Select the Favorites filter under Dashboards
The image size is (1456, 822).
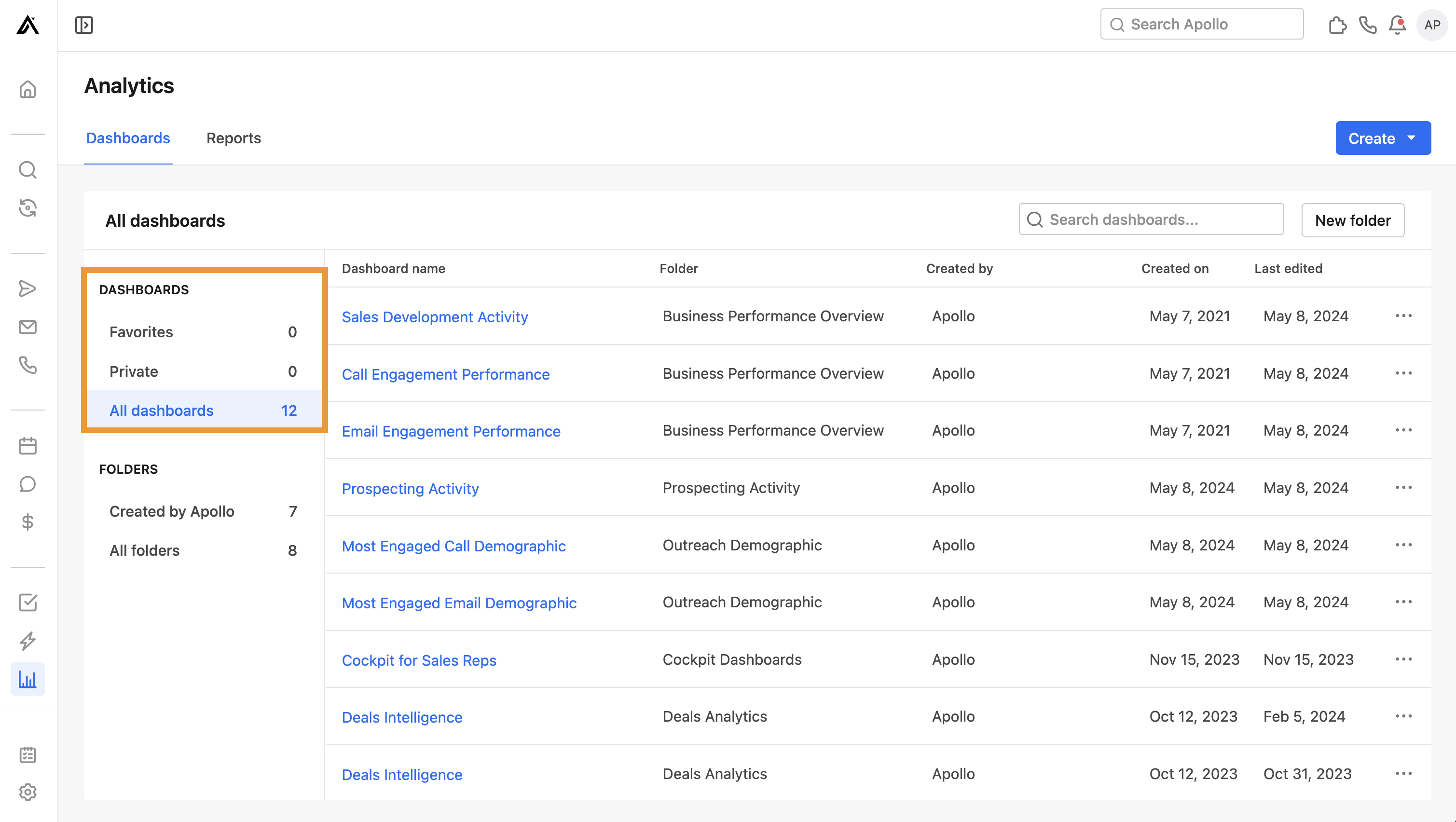(141, 332)
